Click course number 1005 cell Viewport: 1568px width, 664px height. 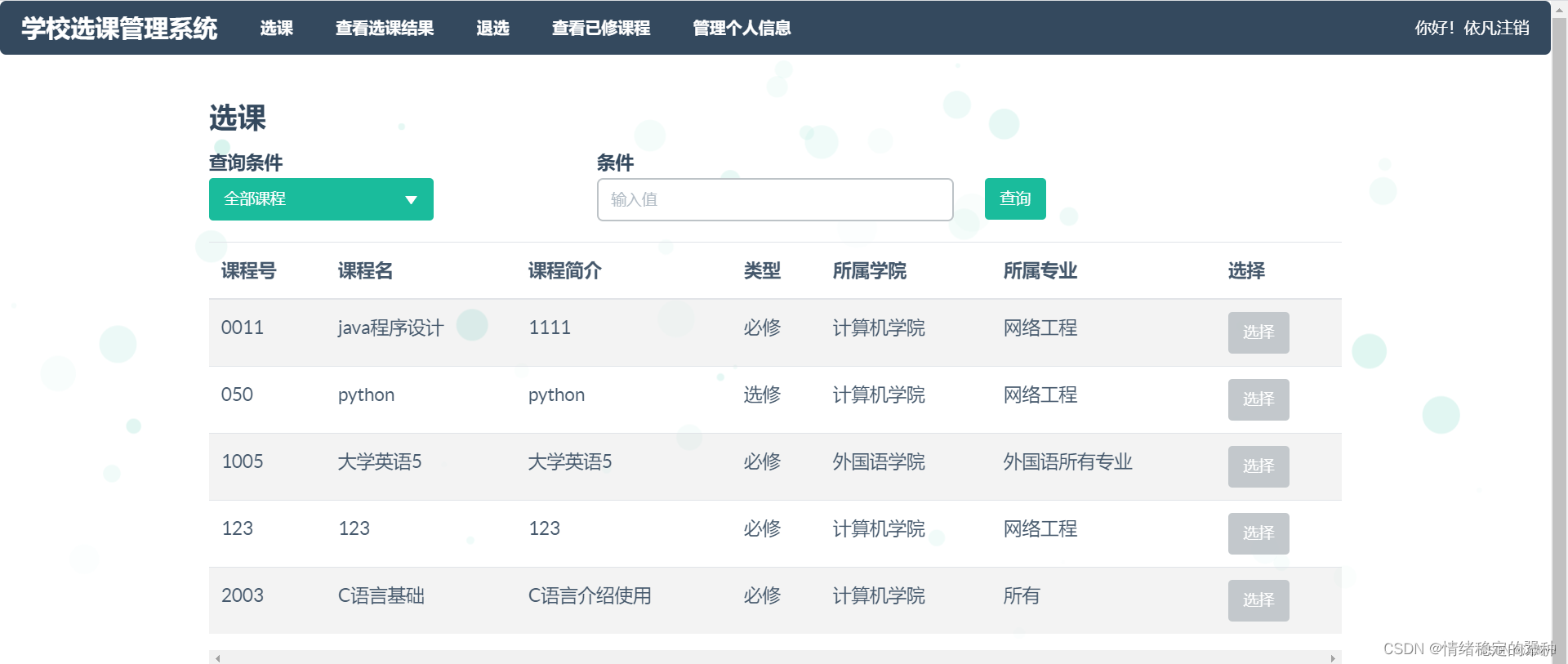click(x=243, y=461)
